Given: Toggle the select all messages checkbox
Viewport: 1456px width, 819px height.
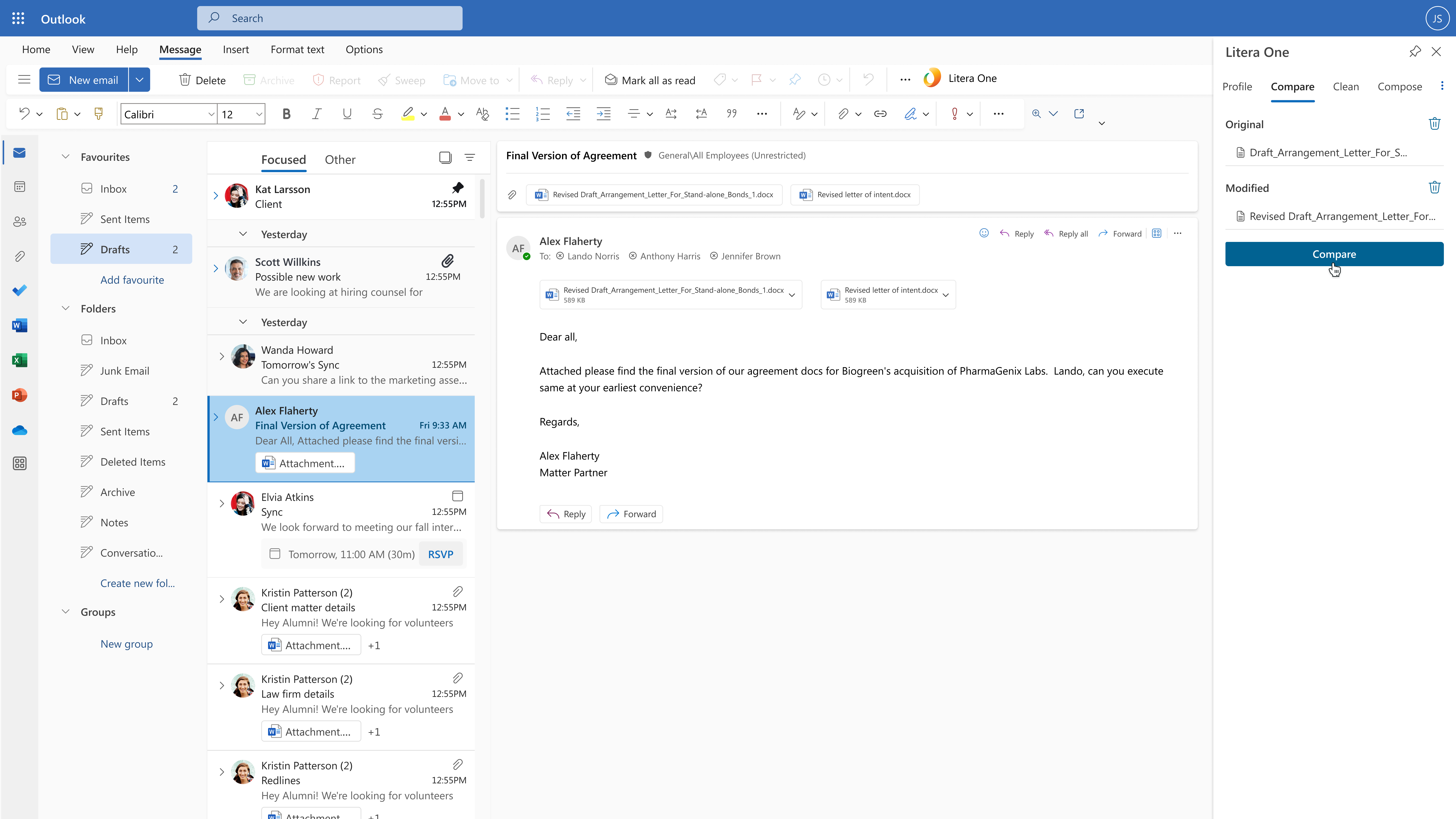Looking at the screenshot, I should [445, 158].
